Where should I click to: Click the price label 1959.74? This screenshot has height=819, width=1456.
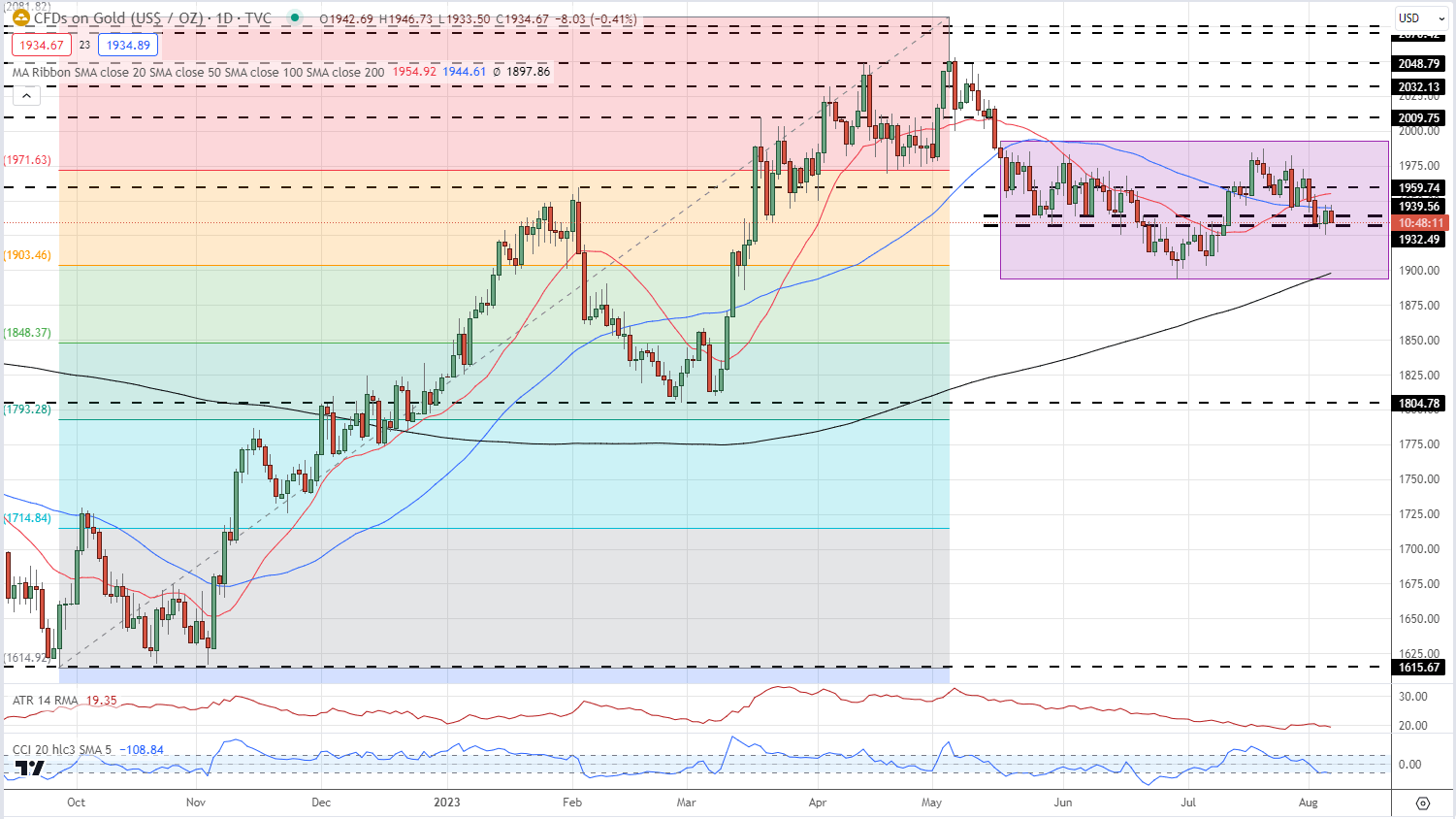[x=1418, y=188]
